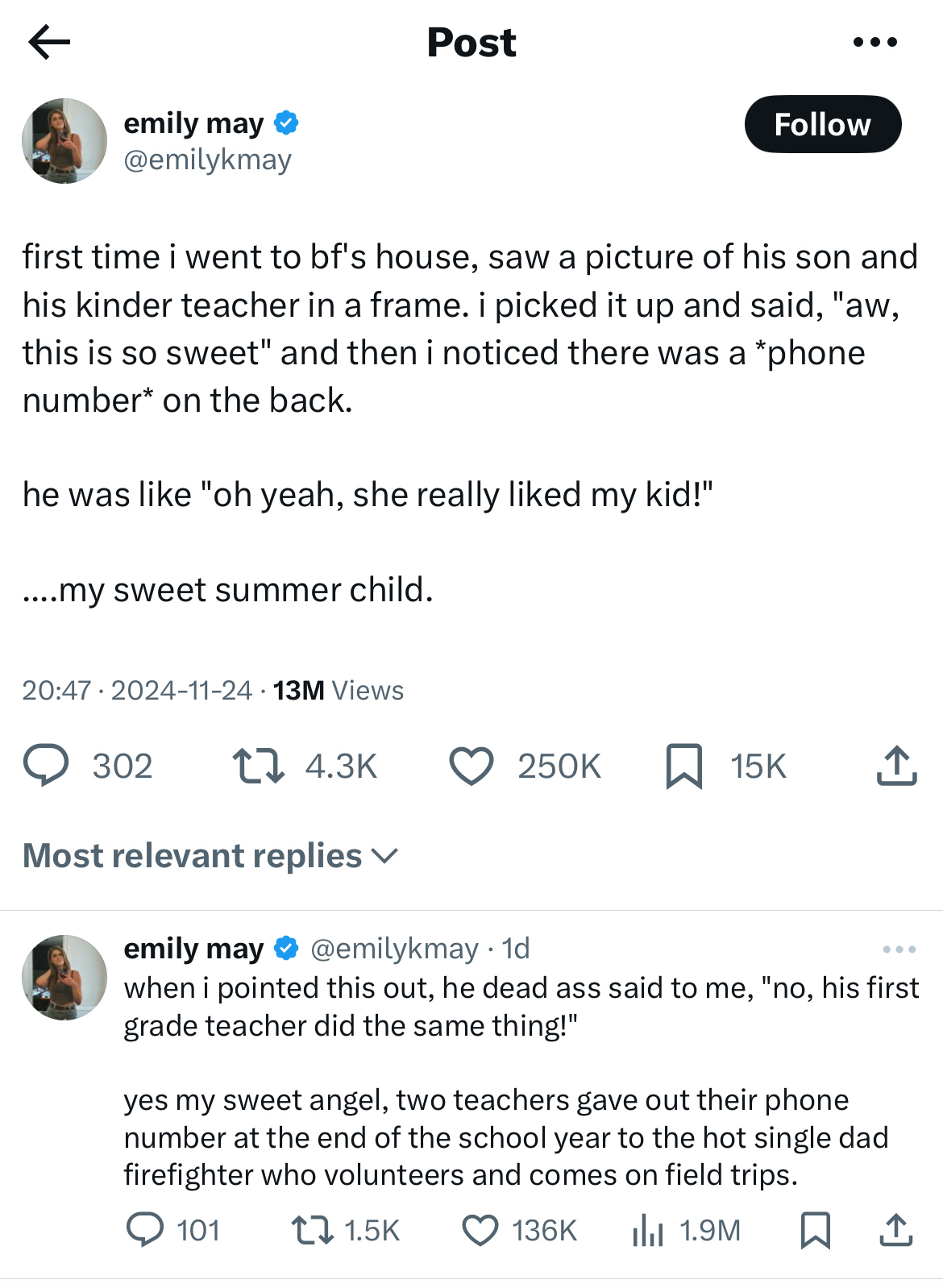
Task: Like the reply with 136K likes
Action: click(480, 1231)
